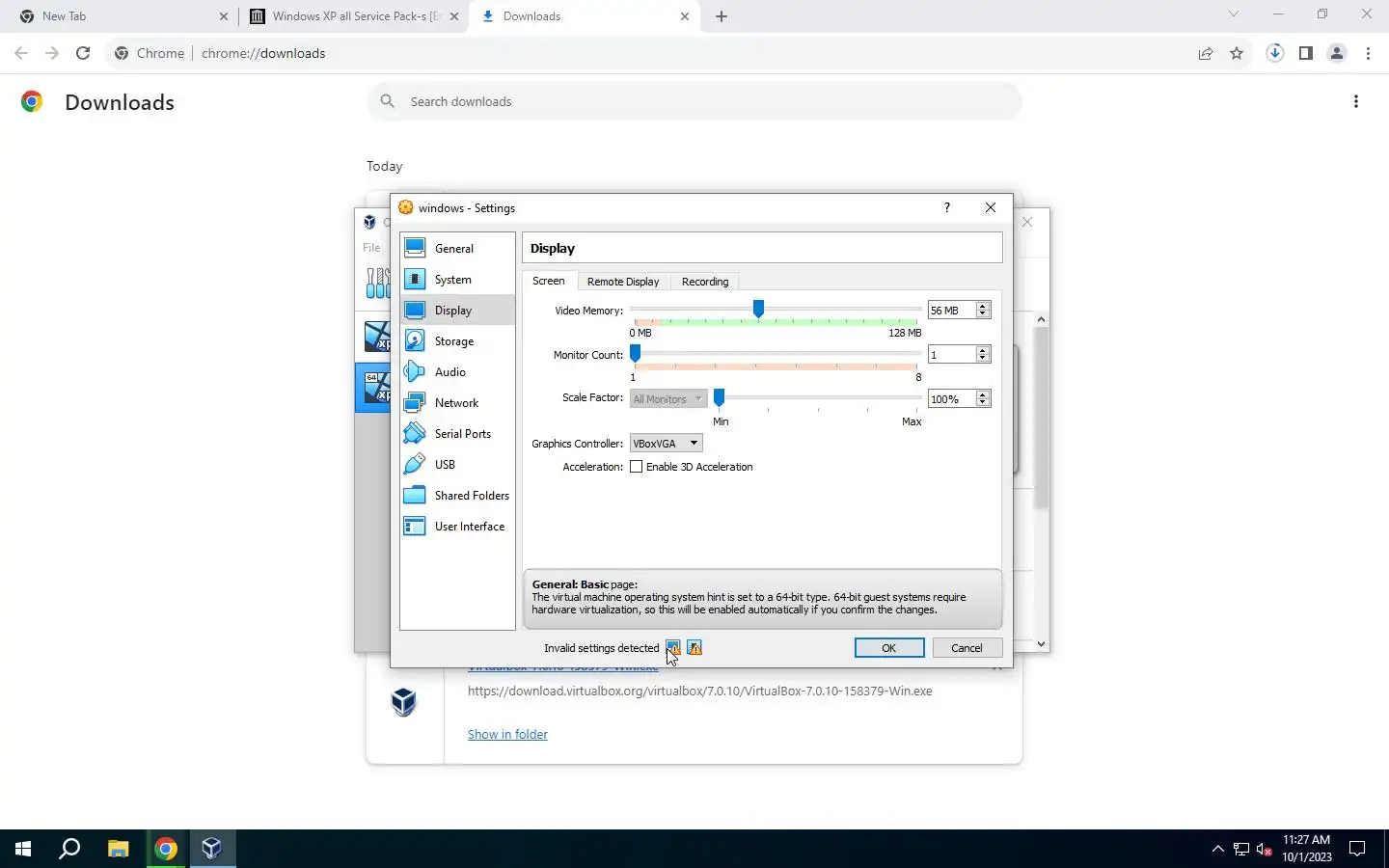
Task: Open Chrome downloads toolbar icon
Action: 1275,53
